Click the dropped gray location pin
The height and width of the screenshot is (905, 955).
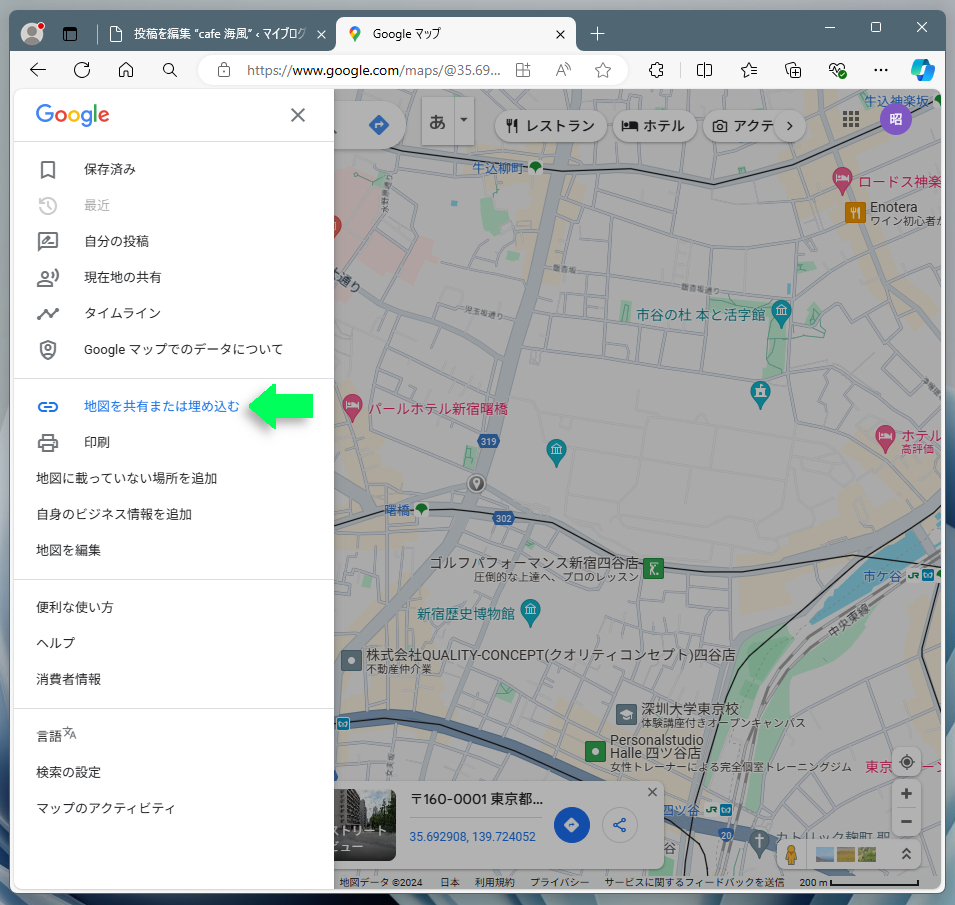click(x=476, y=484)
